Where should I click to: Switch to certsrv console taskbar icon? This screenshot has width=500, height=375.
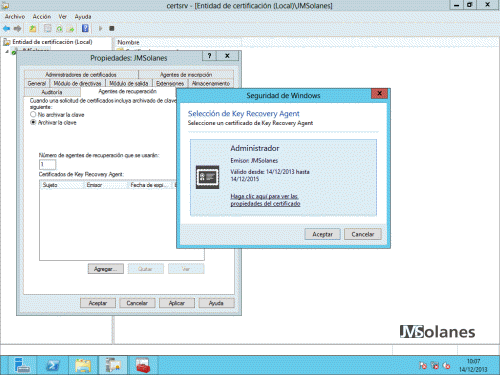(113, 365)
